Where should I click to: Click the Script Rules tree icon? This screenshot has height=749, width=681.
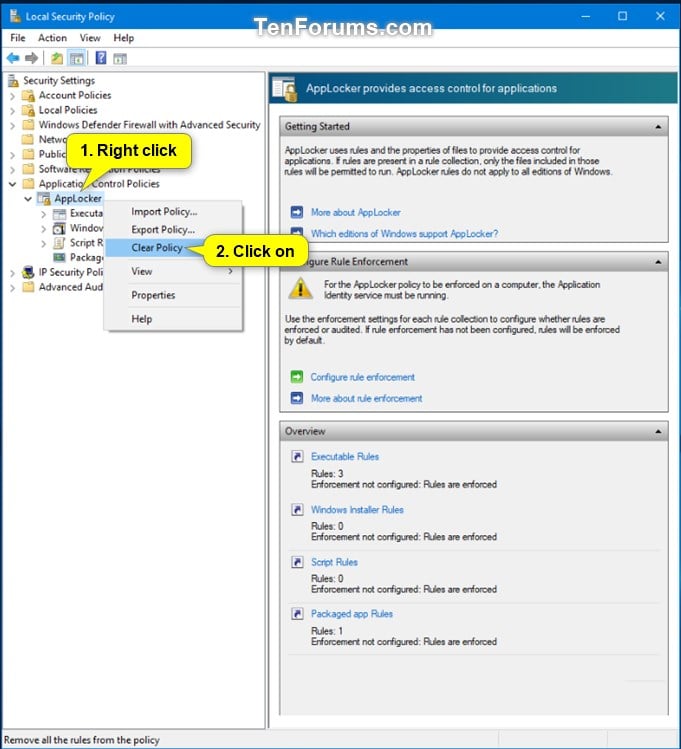click(59, 243)
